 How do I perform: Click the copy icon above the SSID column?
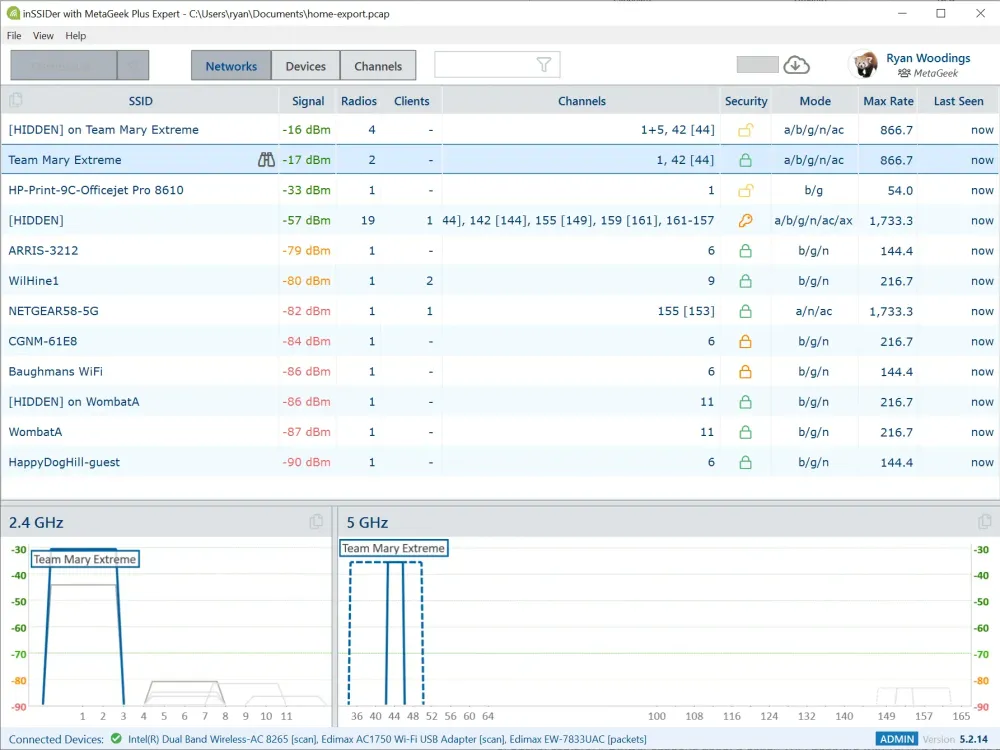click(14, 100)
